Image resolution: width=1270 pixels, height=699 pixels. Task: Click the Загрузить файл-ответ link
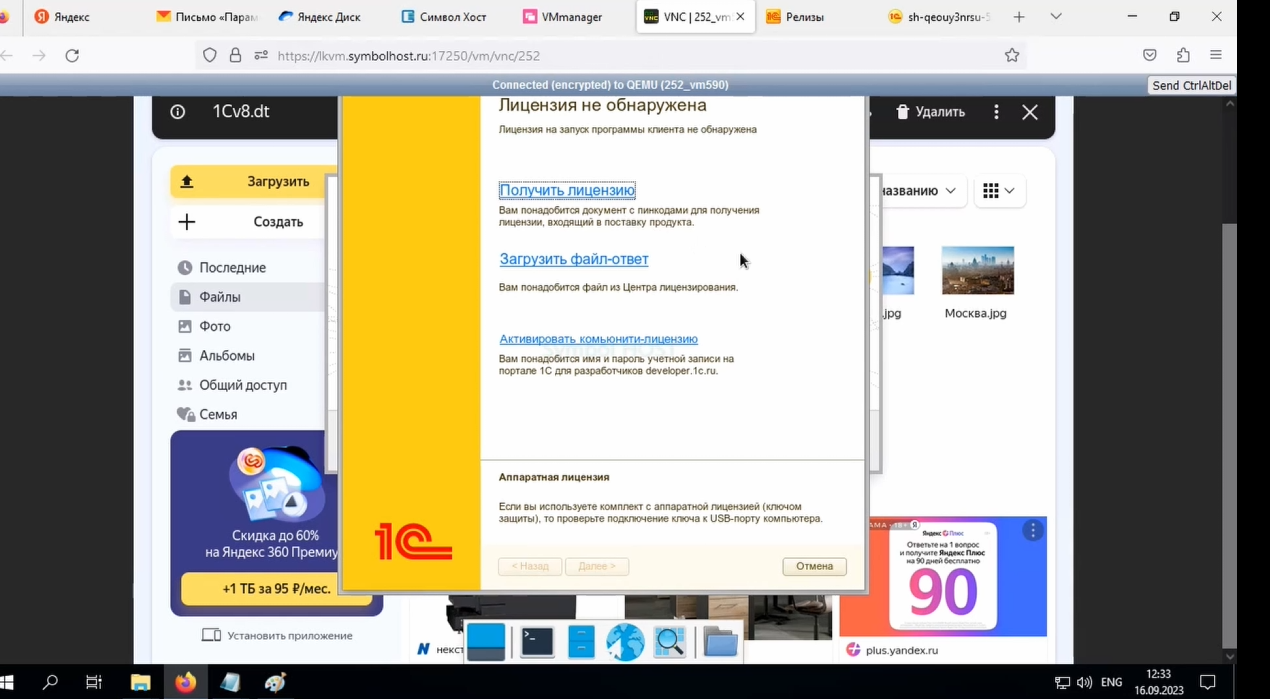[x=574, y=259]
